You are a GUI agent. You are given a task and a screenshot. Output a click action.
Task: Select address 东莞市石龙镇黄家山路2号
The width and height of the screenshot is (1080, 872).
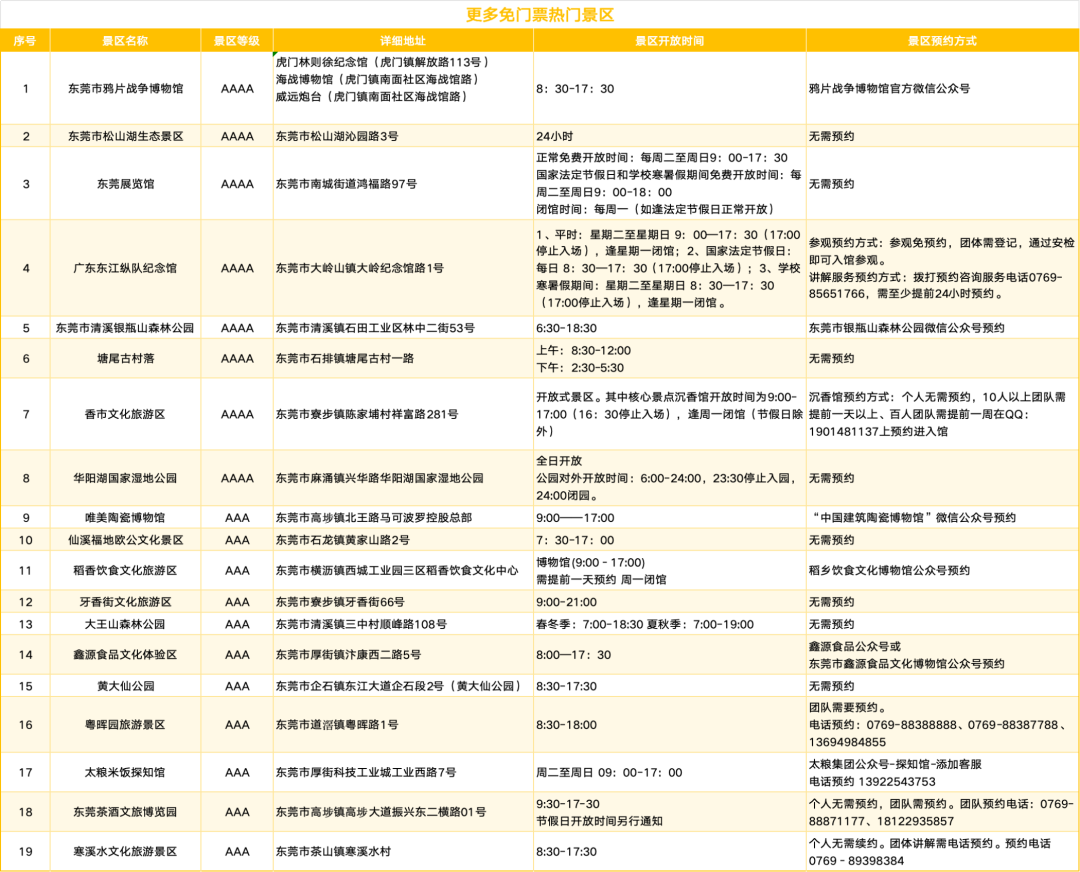342,540
